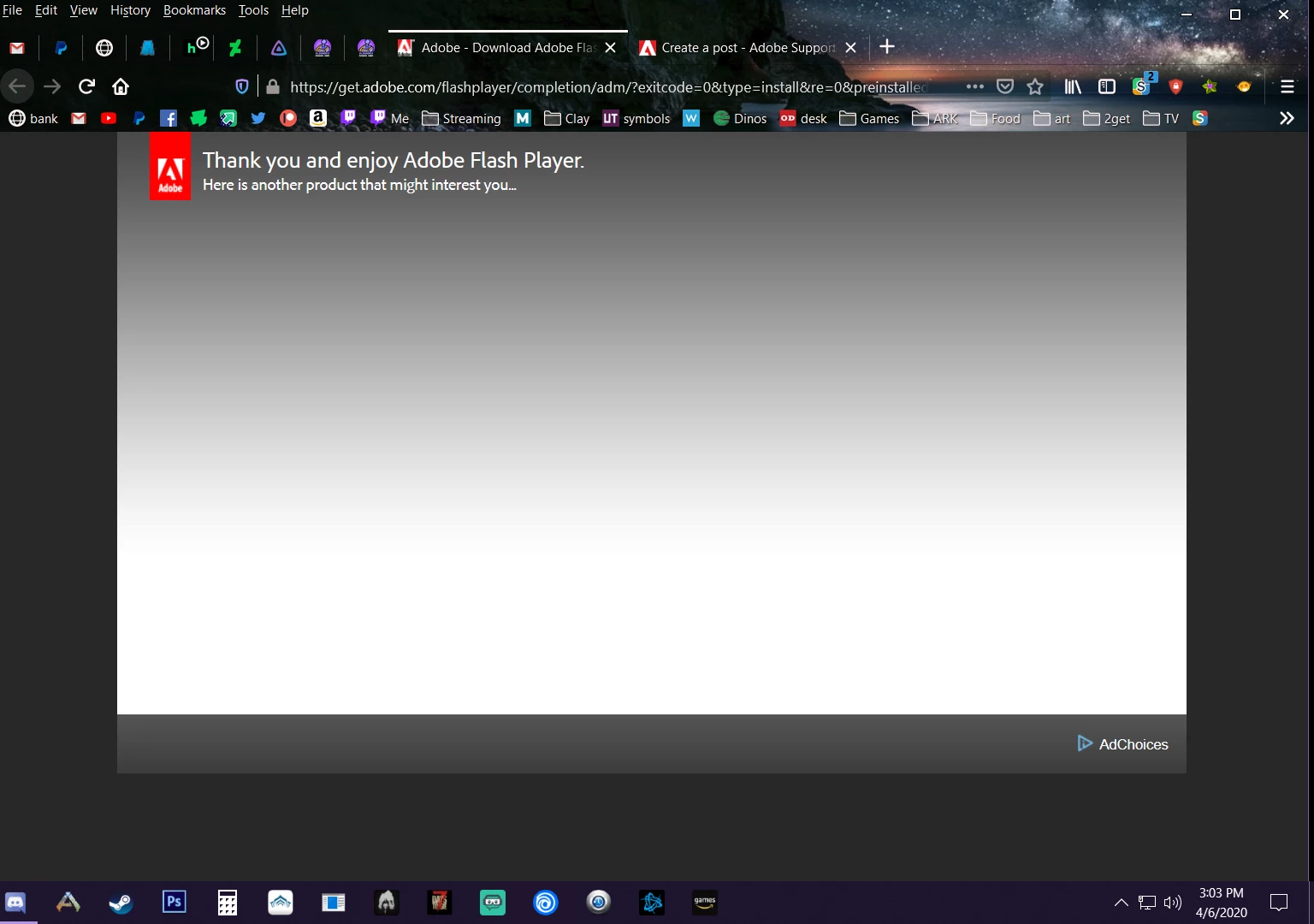Screen dimensions: 1314x924
Task: Open tracking protection shield in address bar
Action: (241, 86)
